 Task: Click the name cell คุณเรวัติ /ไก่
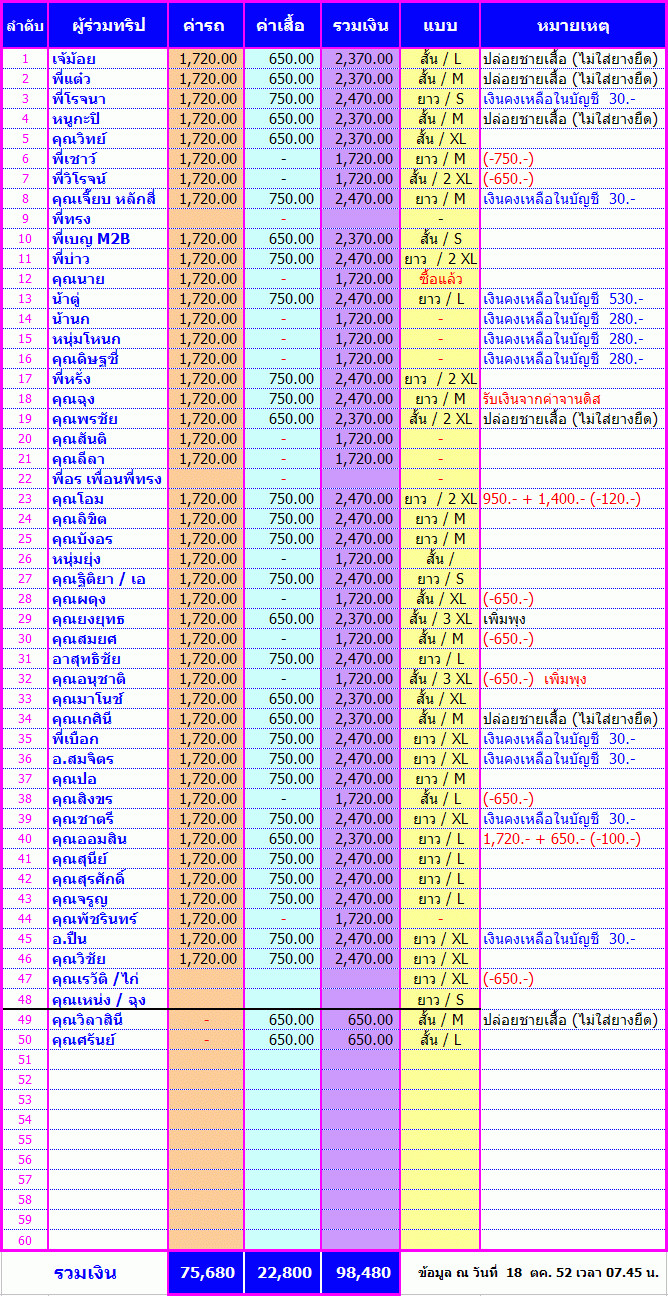108,978
